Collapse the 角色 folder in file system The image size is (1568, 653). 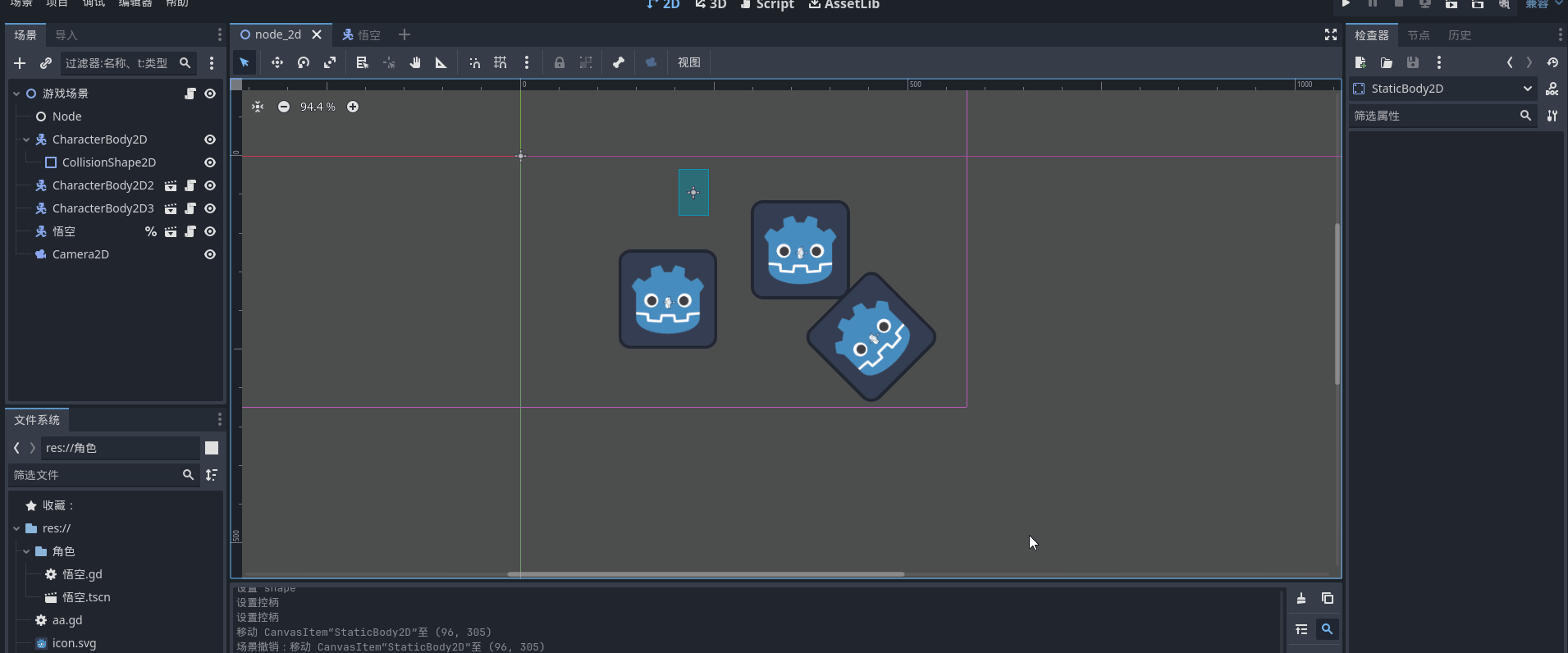click(x=26, y=551)
